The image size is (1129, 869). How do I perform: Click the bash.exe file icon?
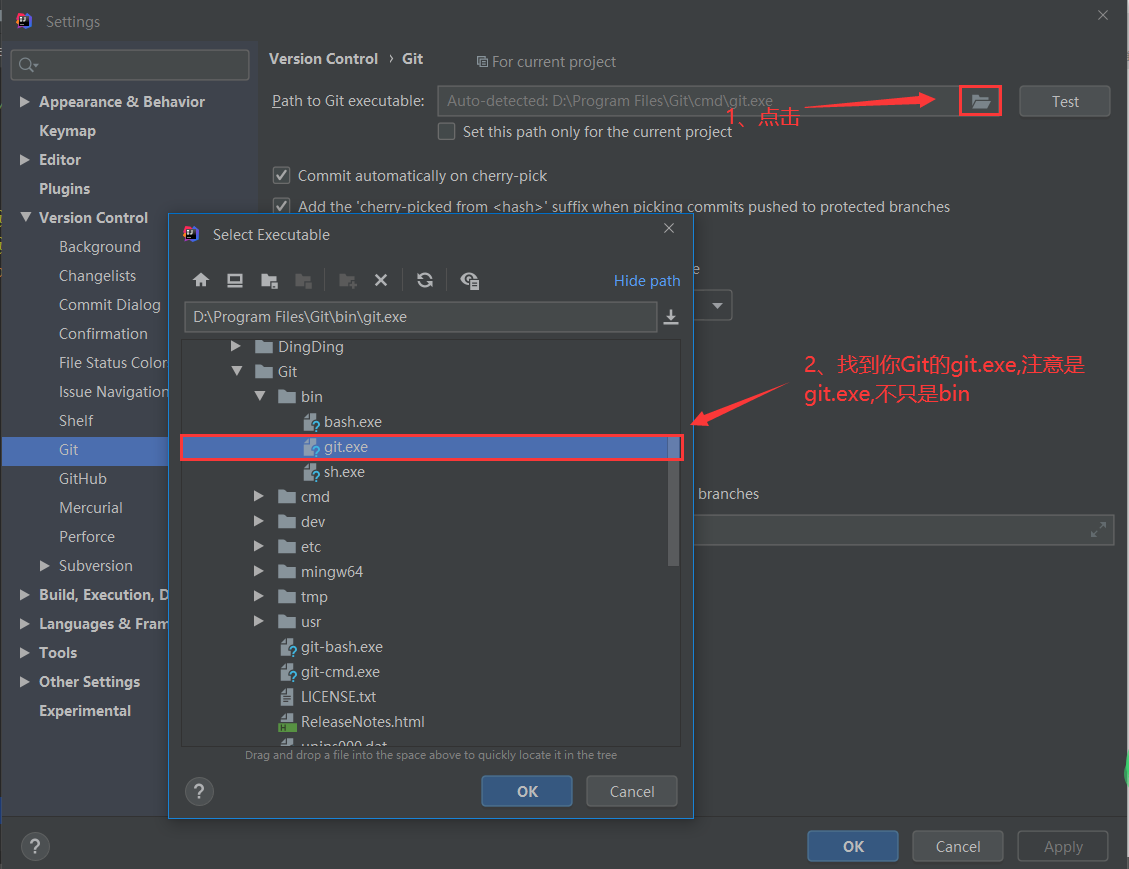pos(311,422)
